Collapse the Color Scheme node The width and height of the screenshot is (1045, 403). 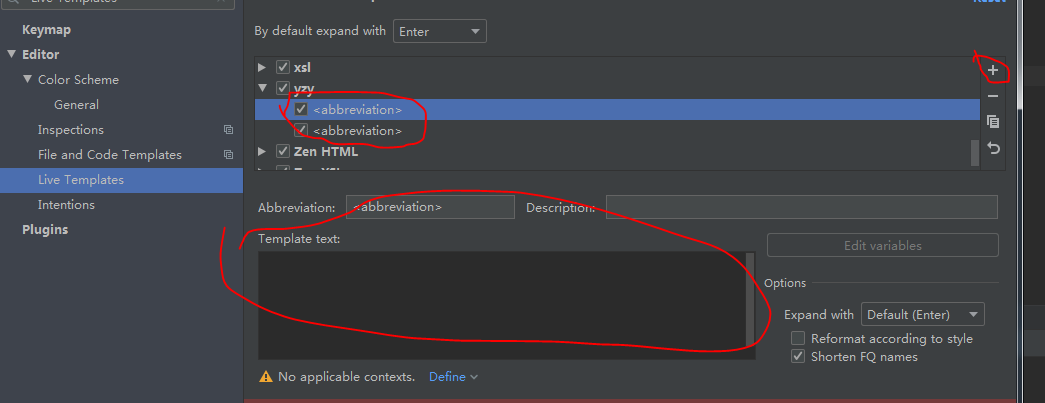[27, 79]
